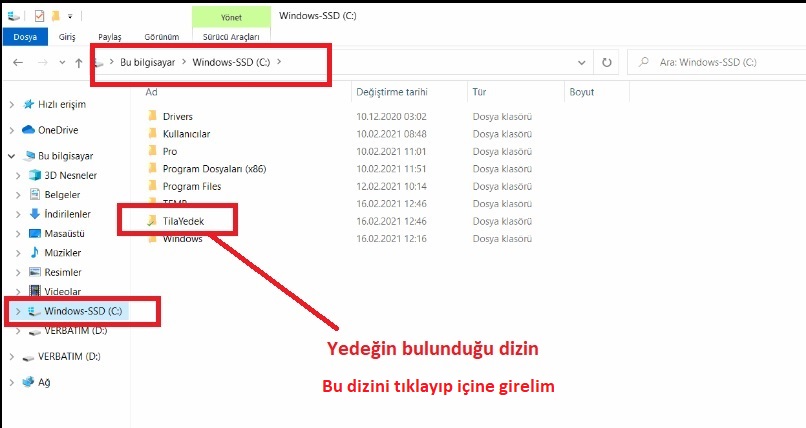
Task: Click the İndirilenler download arrow icon
Action: (35, 214)
